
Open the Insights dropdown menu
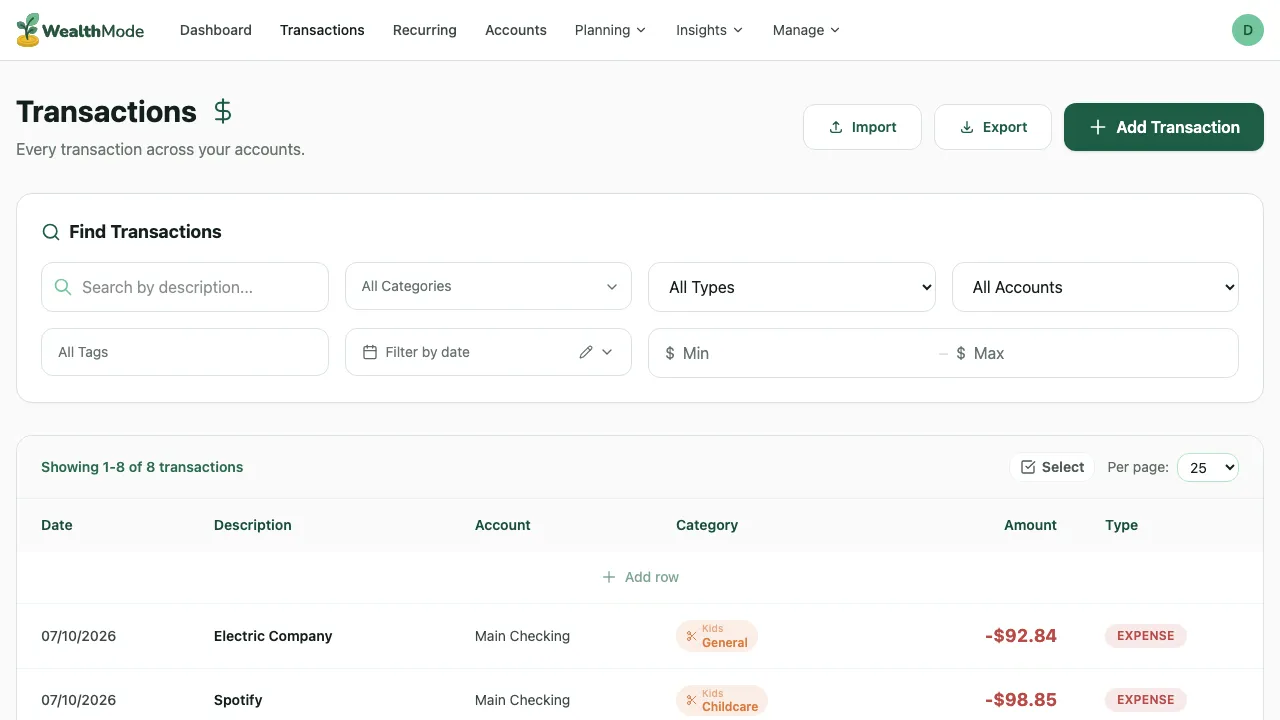709,30
